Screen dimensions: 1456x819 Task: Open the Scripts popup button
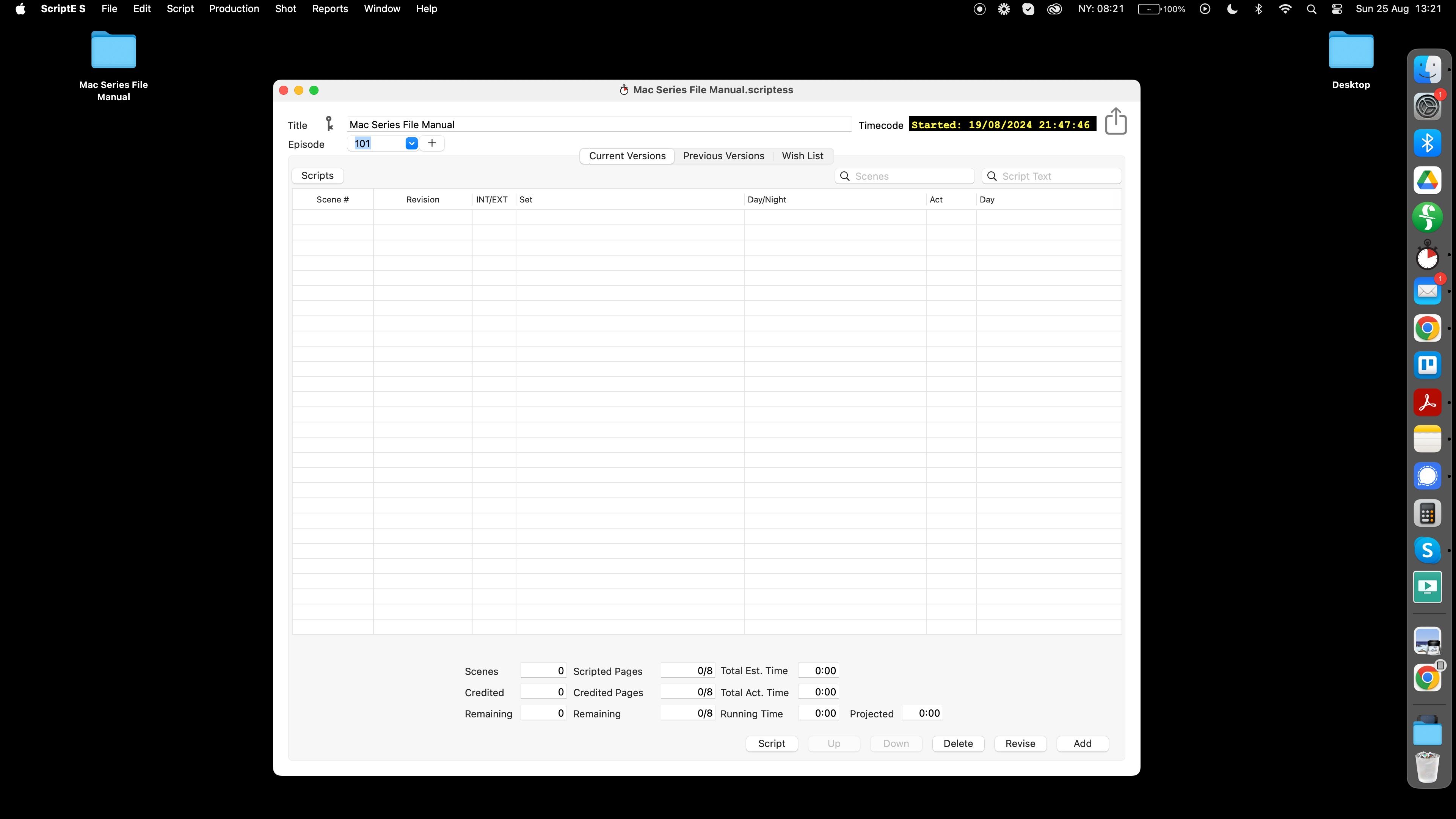[x=318, y=176]
